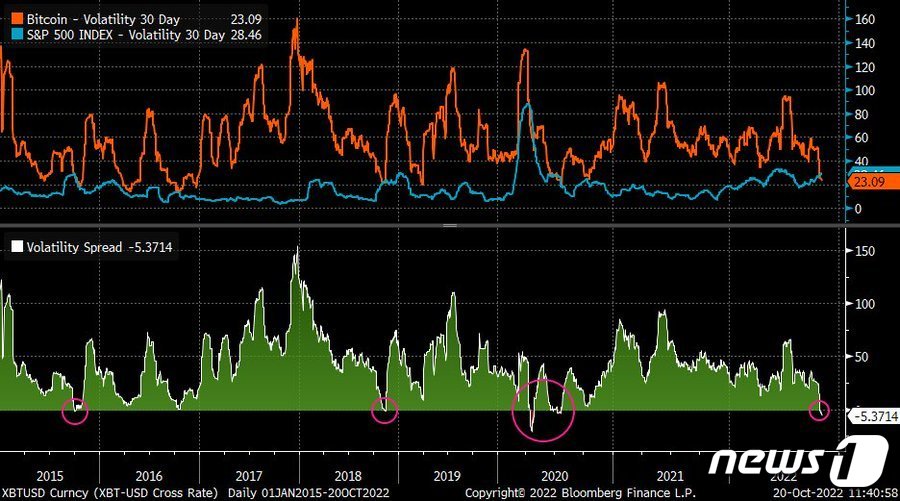Click the 100 tick on upper axis
Viewport: 900px width, 501px height.
[x=865, y=91]
